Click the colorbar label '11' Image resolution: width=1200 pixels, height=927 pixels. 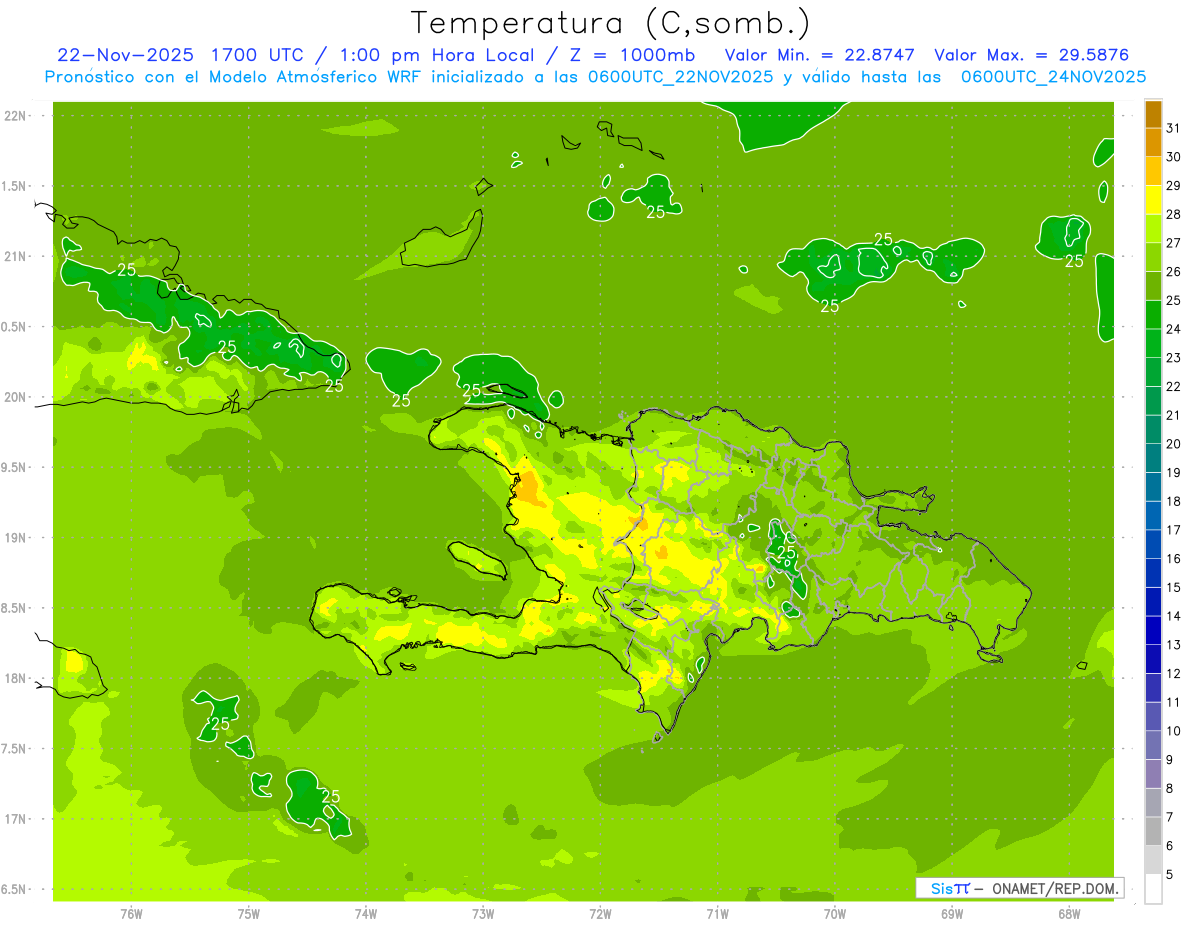pyautogui.click(x=1174, y=702)
